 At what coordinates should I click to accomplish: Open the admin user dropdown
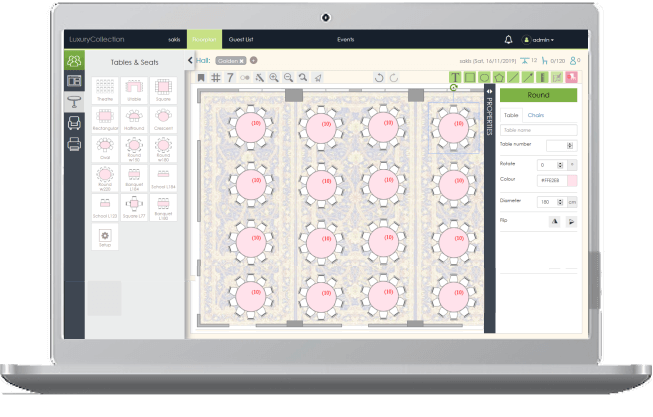click(538, 40)
